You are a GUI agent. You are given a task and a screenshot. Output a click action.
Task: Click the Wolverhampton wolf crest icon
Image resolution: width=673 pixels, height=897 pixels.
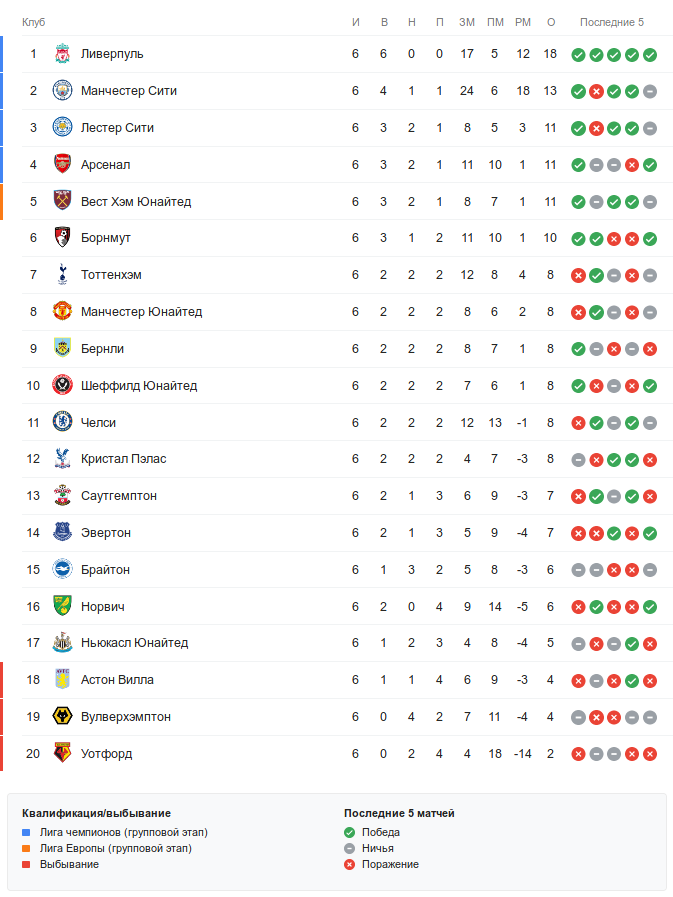click(x=62, y=717)
